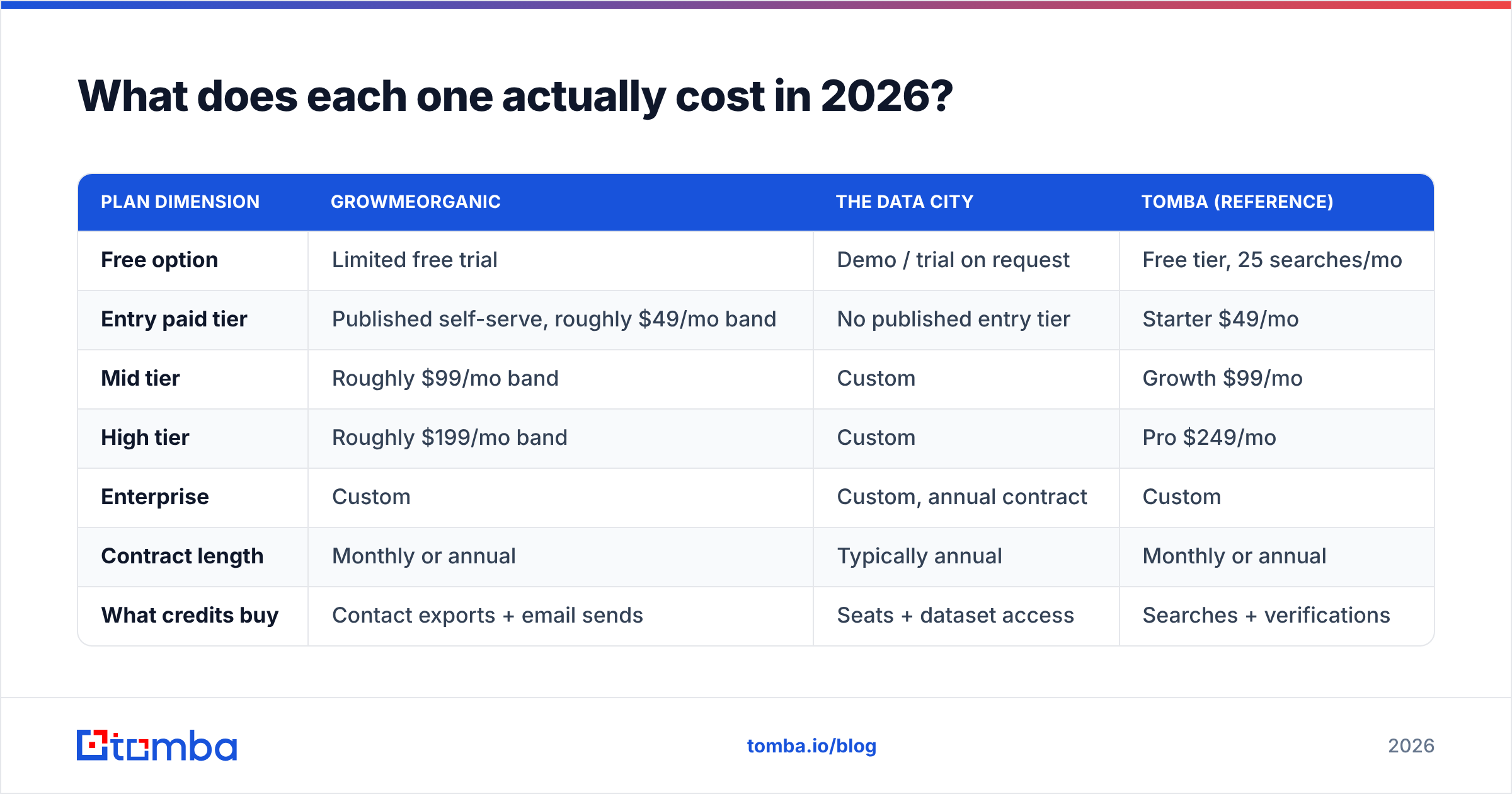1512x794 pixels.
Task: Open the tomba.io/blog link
Action: (x=811, y=746)
